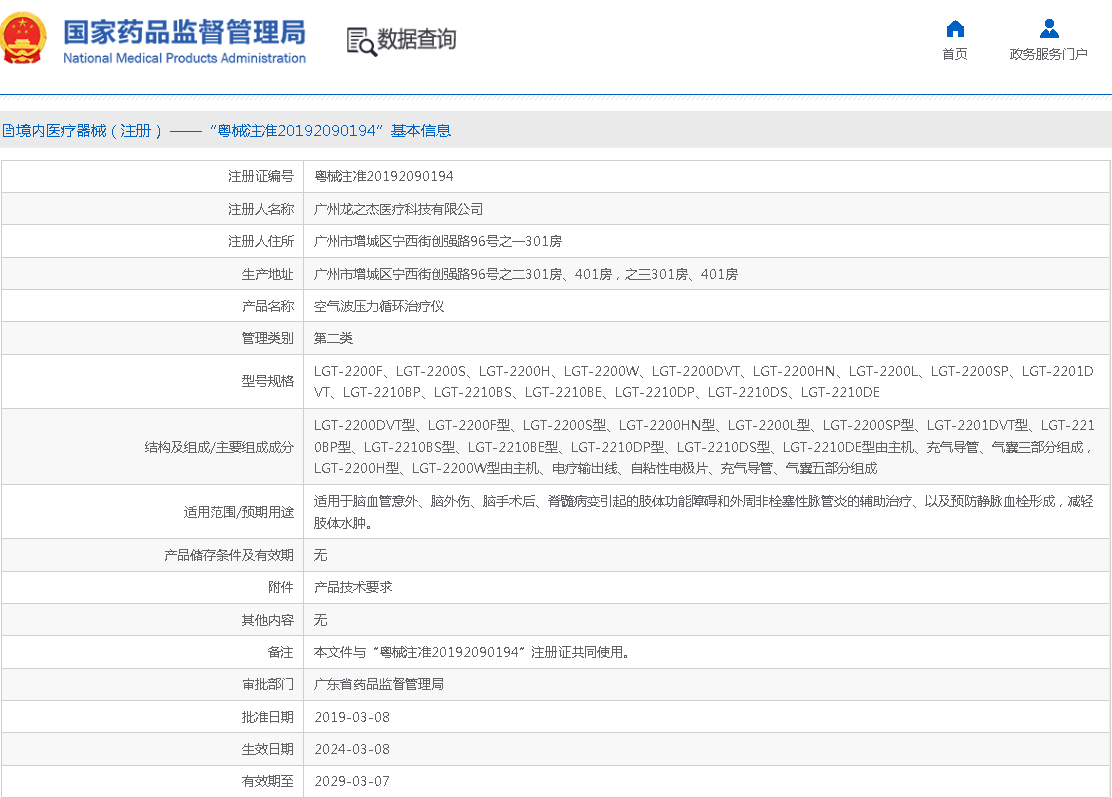The height and width of the screenshot is (798, 1112).
Task: Click the approval date 2019-03-08
Action: click(x=351, y=717)
